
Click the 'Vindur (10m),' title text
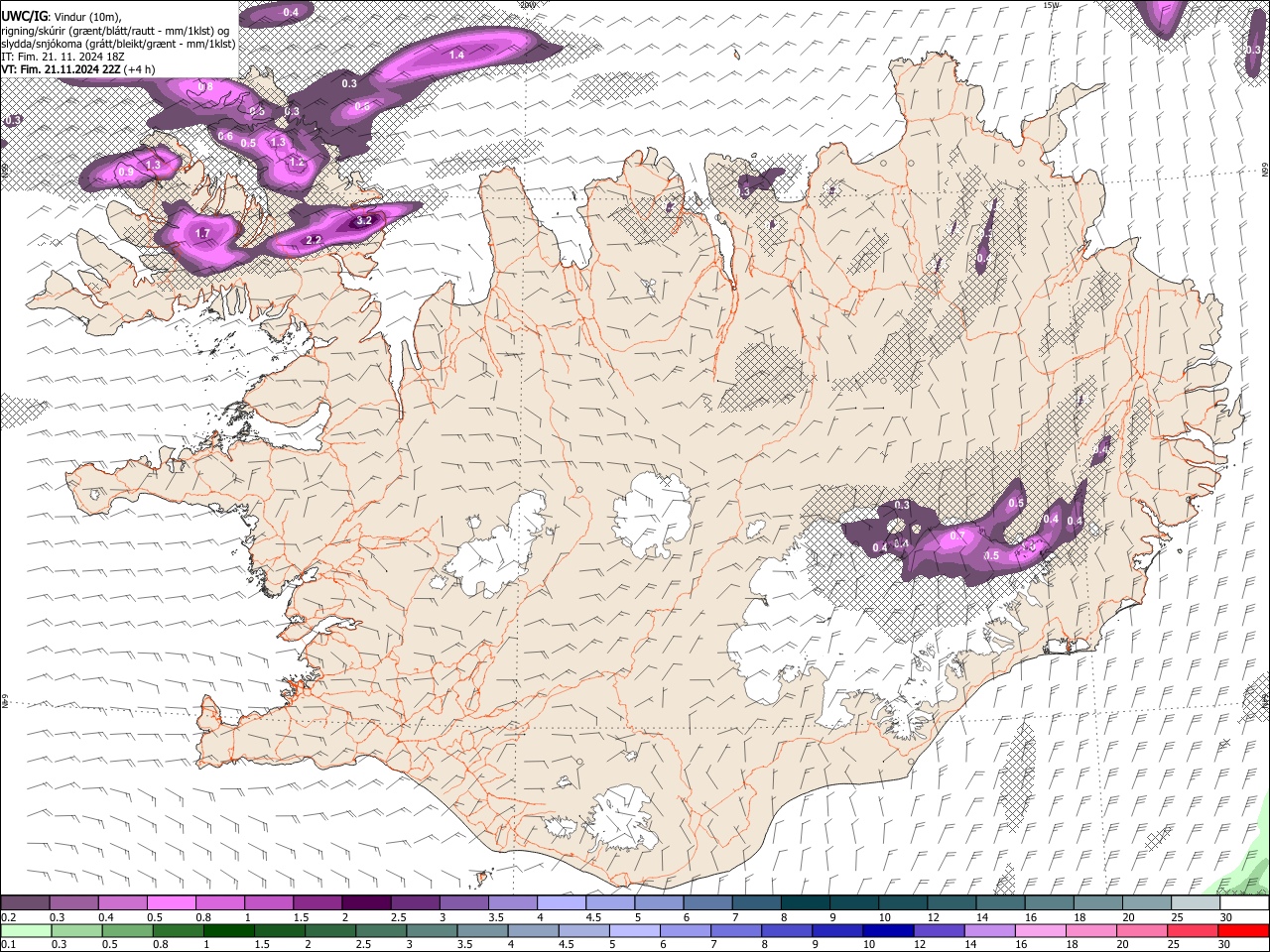click(87, 17)
